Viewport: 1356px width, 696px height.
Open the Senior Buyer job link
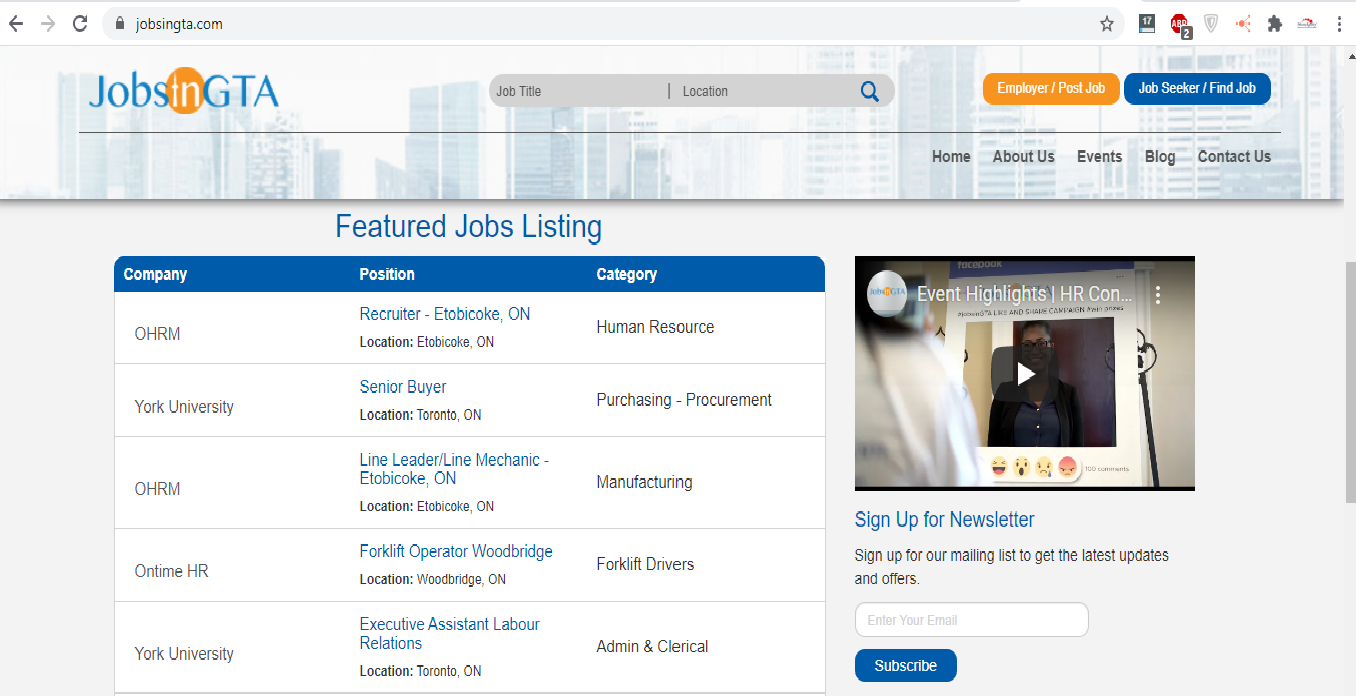[x=403, y=387]
